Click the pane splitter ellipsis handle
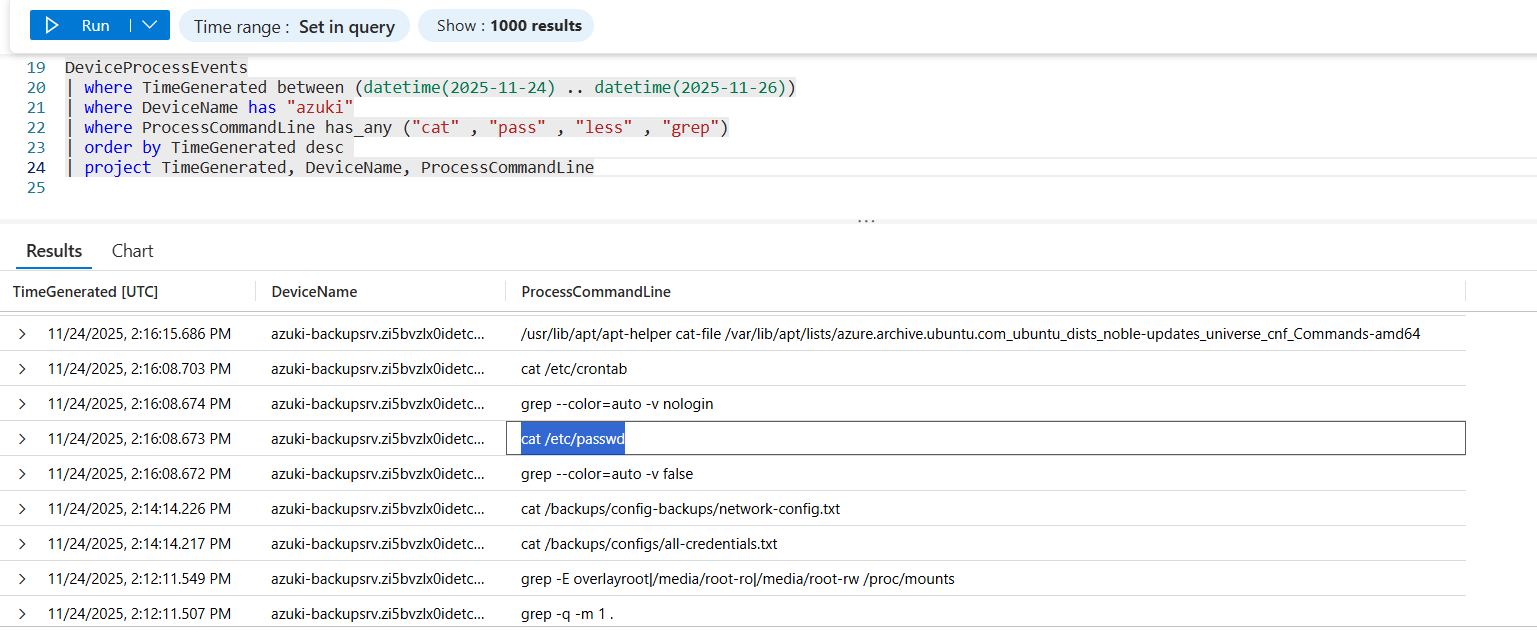This screenshot has height=638, width=1537. click(866, 221)
